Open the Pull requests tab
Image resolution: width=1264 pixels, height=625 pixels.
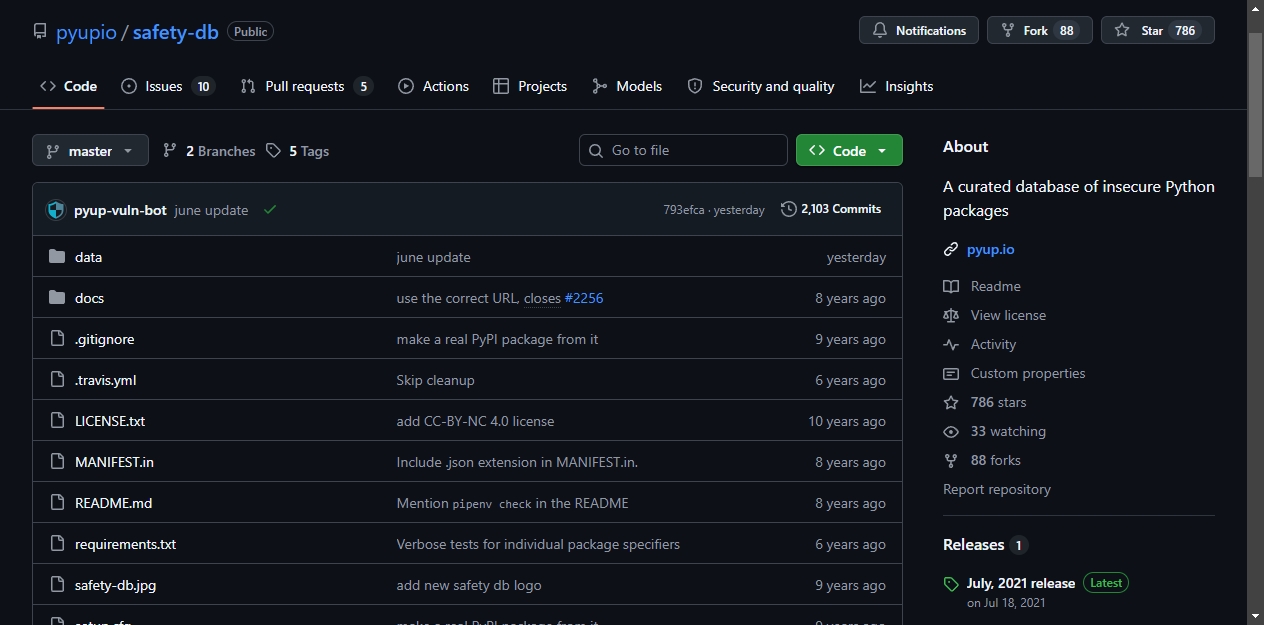click(x=306, y=86)
